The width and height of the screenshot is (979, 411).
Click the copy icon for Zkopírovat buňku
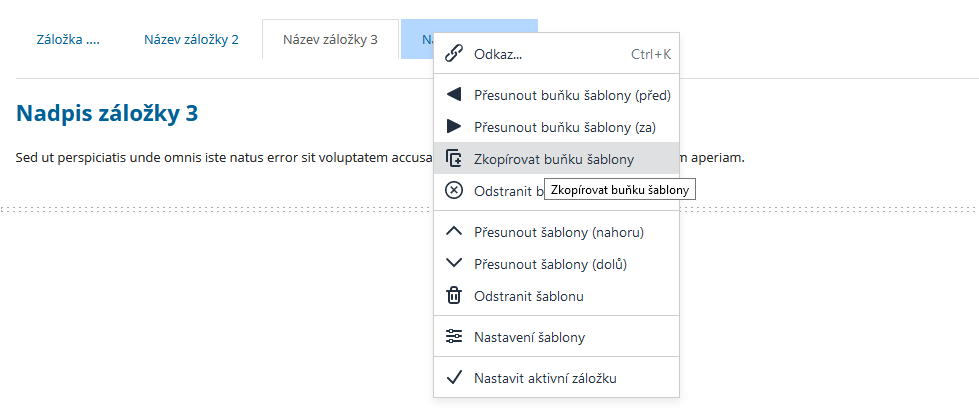[x=454, y=159]
